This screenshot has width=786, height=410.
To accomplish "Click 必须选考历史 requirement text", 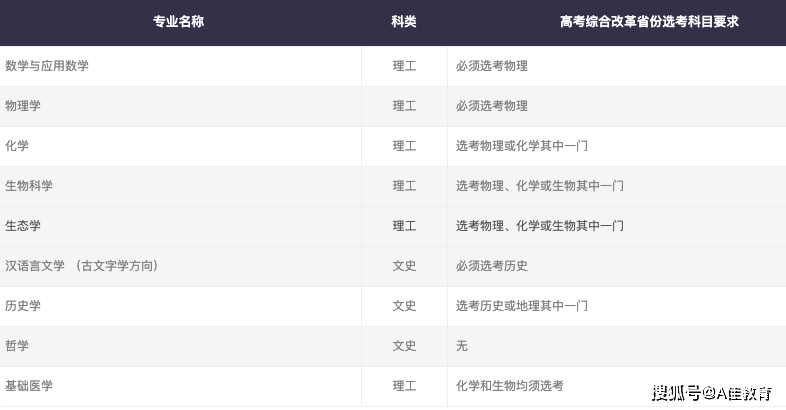I will [492, 266].
